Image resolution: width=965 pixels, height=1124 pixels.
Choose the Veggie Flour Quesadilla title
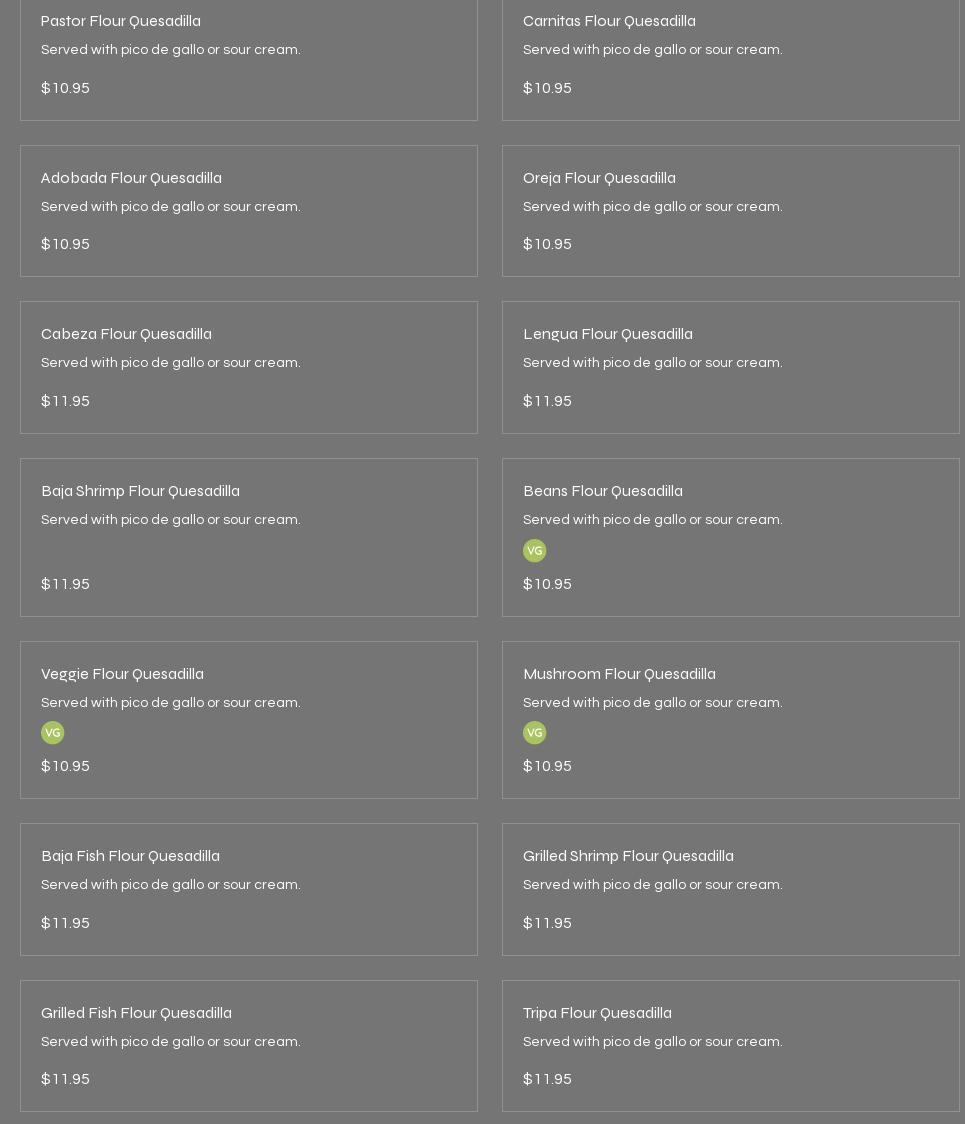click(122, 674)
